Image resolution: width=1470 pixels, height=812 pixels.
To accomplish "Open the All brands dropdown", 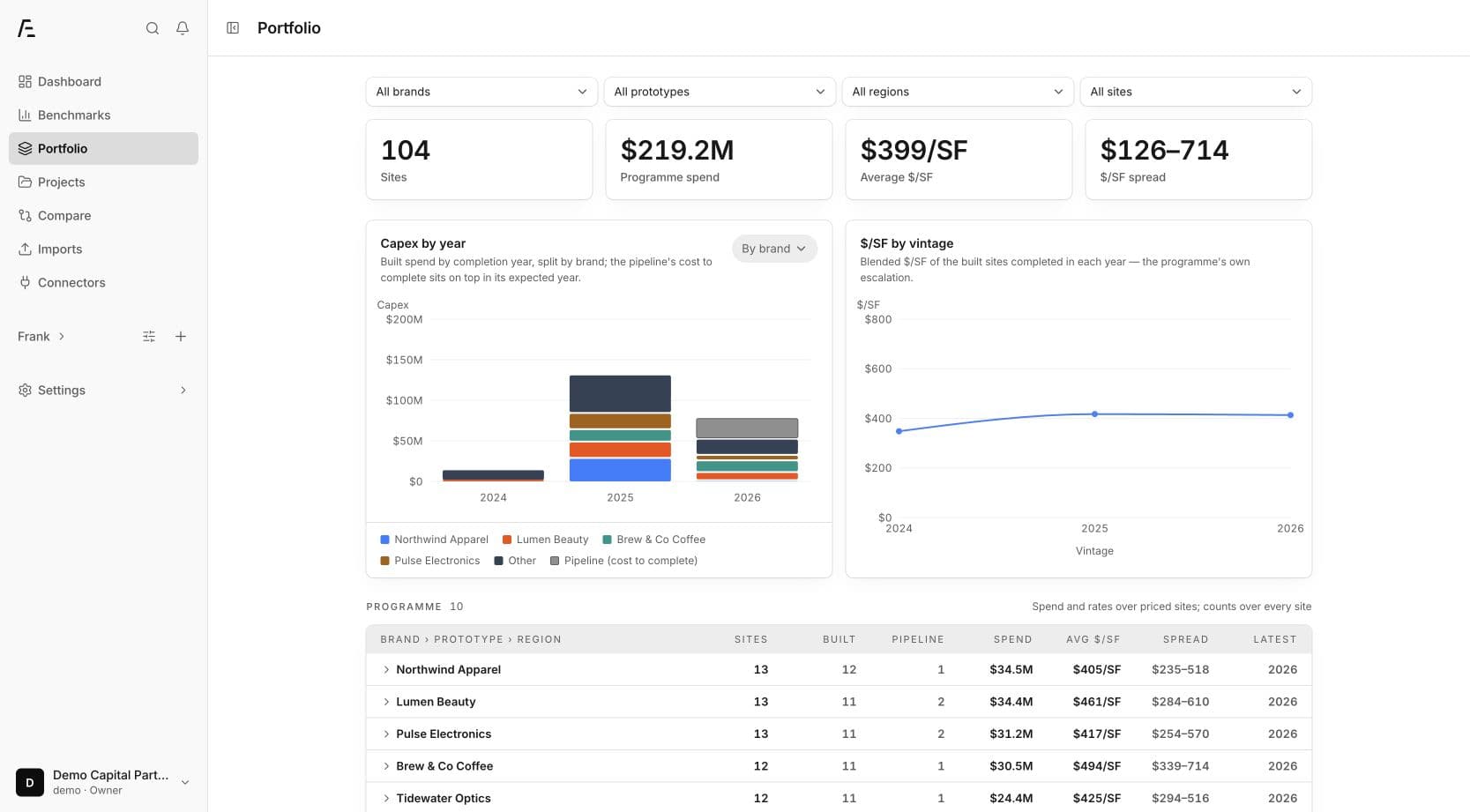I will click(481, 92).
